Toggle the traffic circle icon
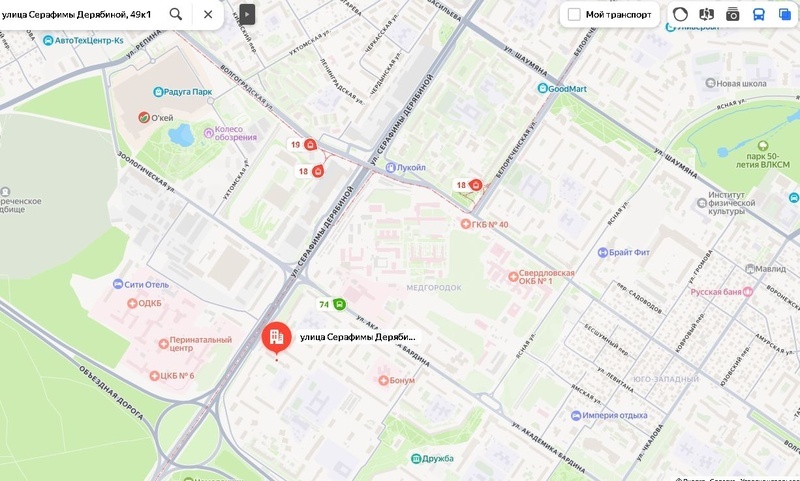 [x=680, y=14]
